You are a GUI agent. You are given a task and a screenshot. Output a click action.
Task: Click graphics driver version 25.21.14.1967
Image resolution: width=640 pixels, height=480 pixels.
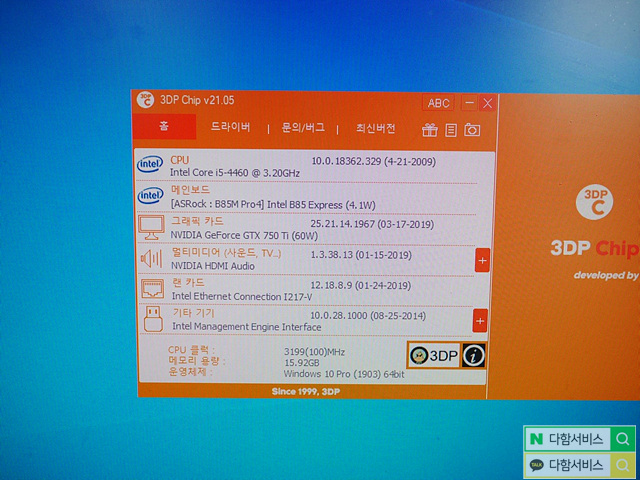click(342, 224)
